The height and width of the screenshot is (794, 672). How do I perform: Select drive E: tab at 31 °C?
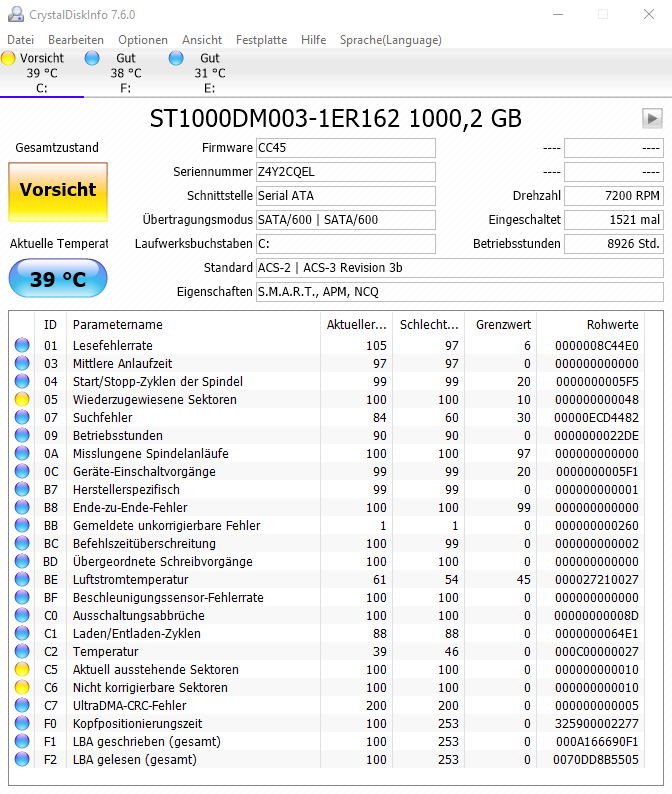(210, 73)
